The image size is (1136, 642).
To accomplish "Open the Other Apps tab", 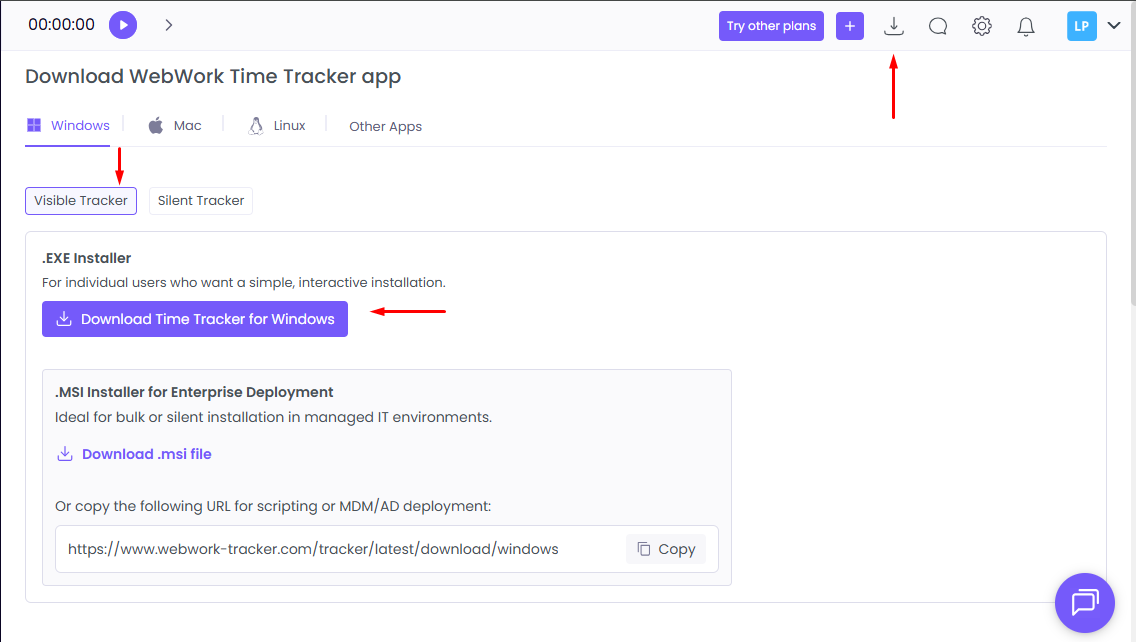I will point(385,126).
